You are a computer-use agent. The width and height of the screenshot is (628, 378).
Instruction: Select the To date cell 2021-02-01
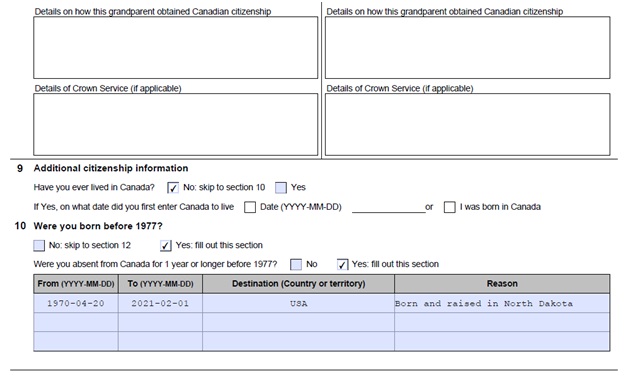(160, 303)
